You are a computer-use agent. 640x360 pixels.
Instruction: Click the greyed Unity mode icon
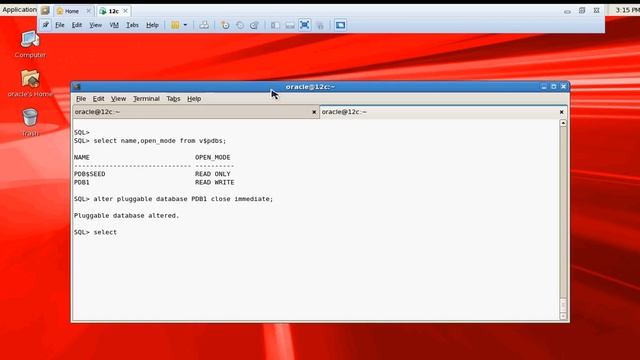(320, 25)
